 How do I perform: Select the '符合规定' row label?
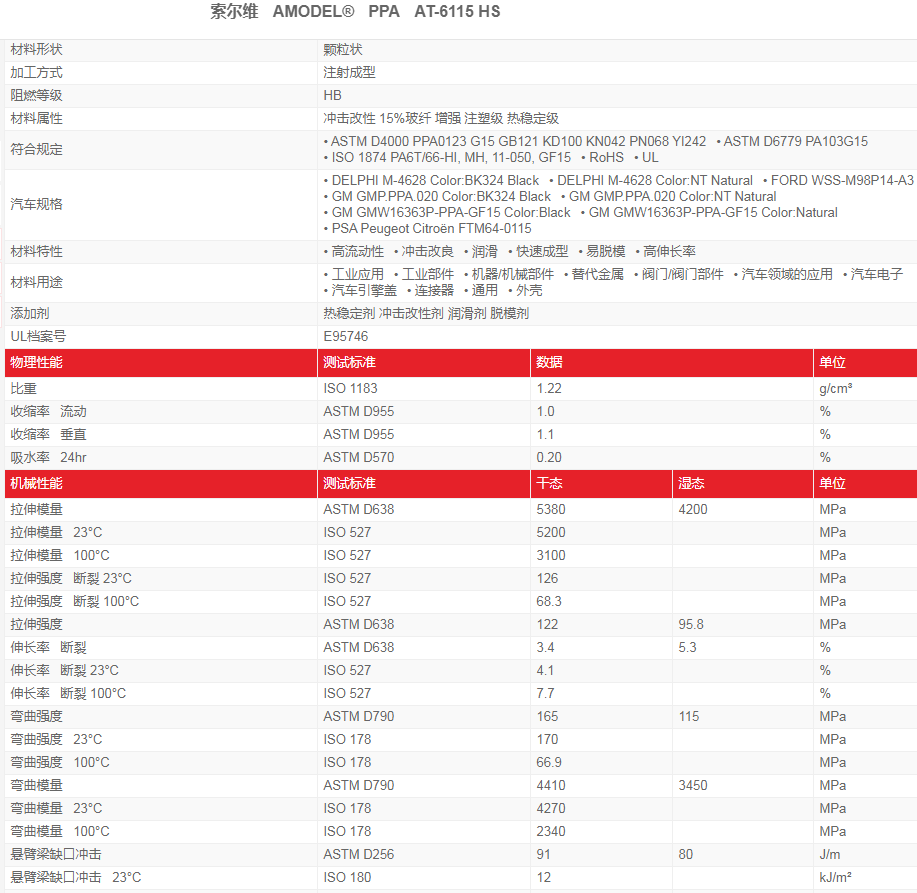[36, 150]
